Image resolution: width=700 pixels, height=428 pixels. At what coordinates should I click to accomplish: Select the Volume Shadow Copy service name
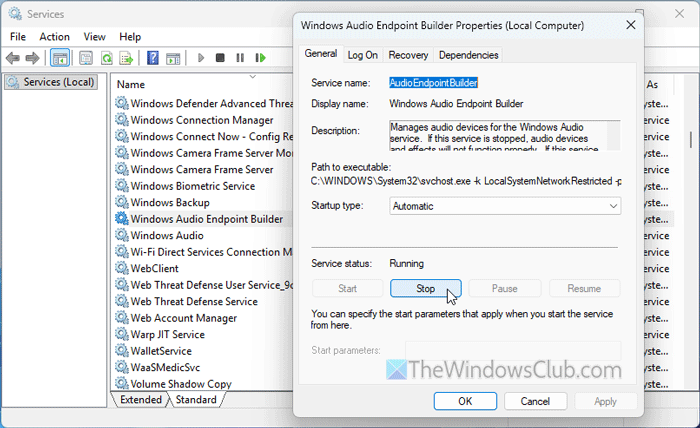point(181,383)
